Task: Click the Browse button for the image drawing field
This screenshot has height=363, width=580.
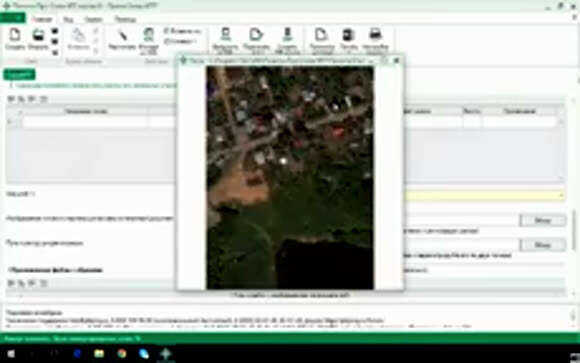Action: pyautogui.click(x=542, y=221)
